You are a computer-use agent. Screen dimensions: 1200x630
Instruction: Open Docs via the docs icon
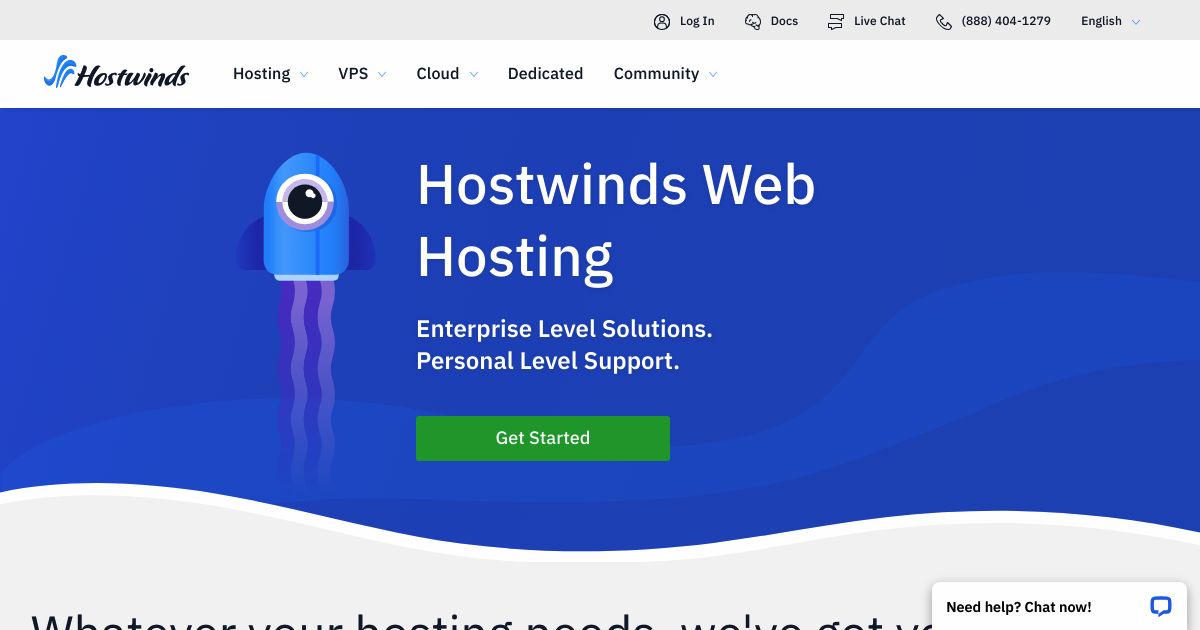click(x=752, y=21)
